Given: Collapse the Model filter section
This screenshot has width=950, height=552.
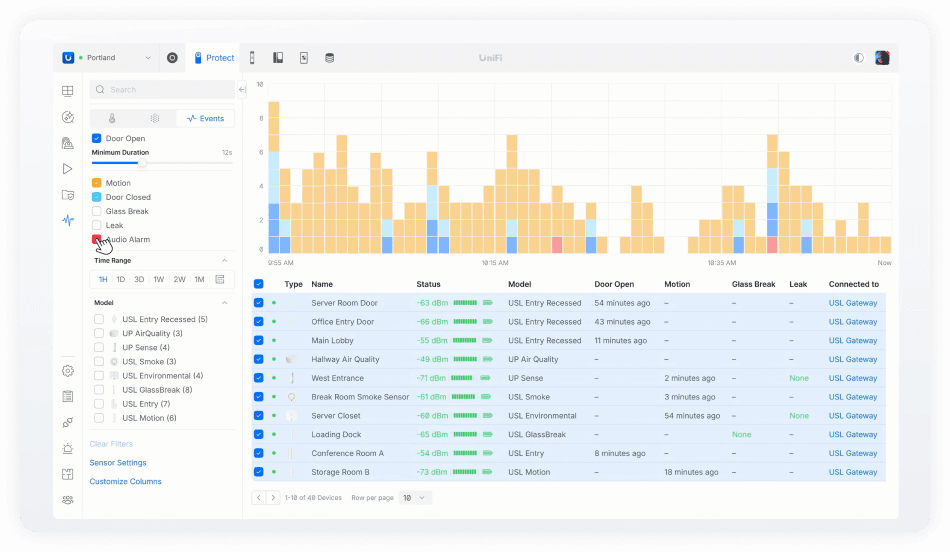Looking at the screenshot, I should point(225,302).
